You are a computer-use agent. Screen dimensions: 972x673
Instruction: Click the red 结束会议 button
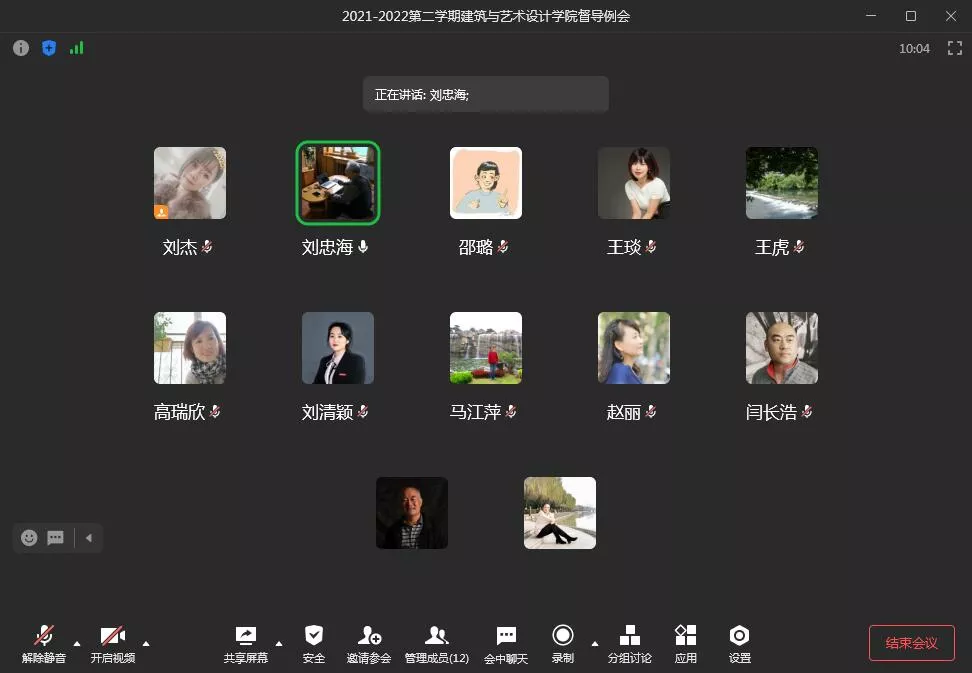tap(911, 643)
